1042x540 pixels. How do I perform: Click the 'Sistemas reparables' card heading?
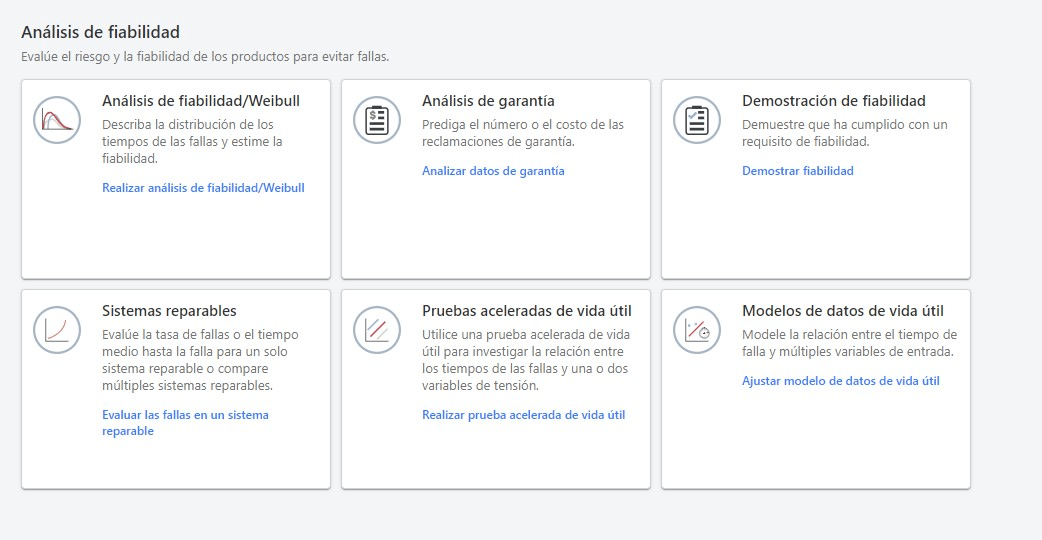(169, 311)
